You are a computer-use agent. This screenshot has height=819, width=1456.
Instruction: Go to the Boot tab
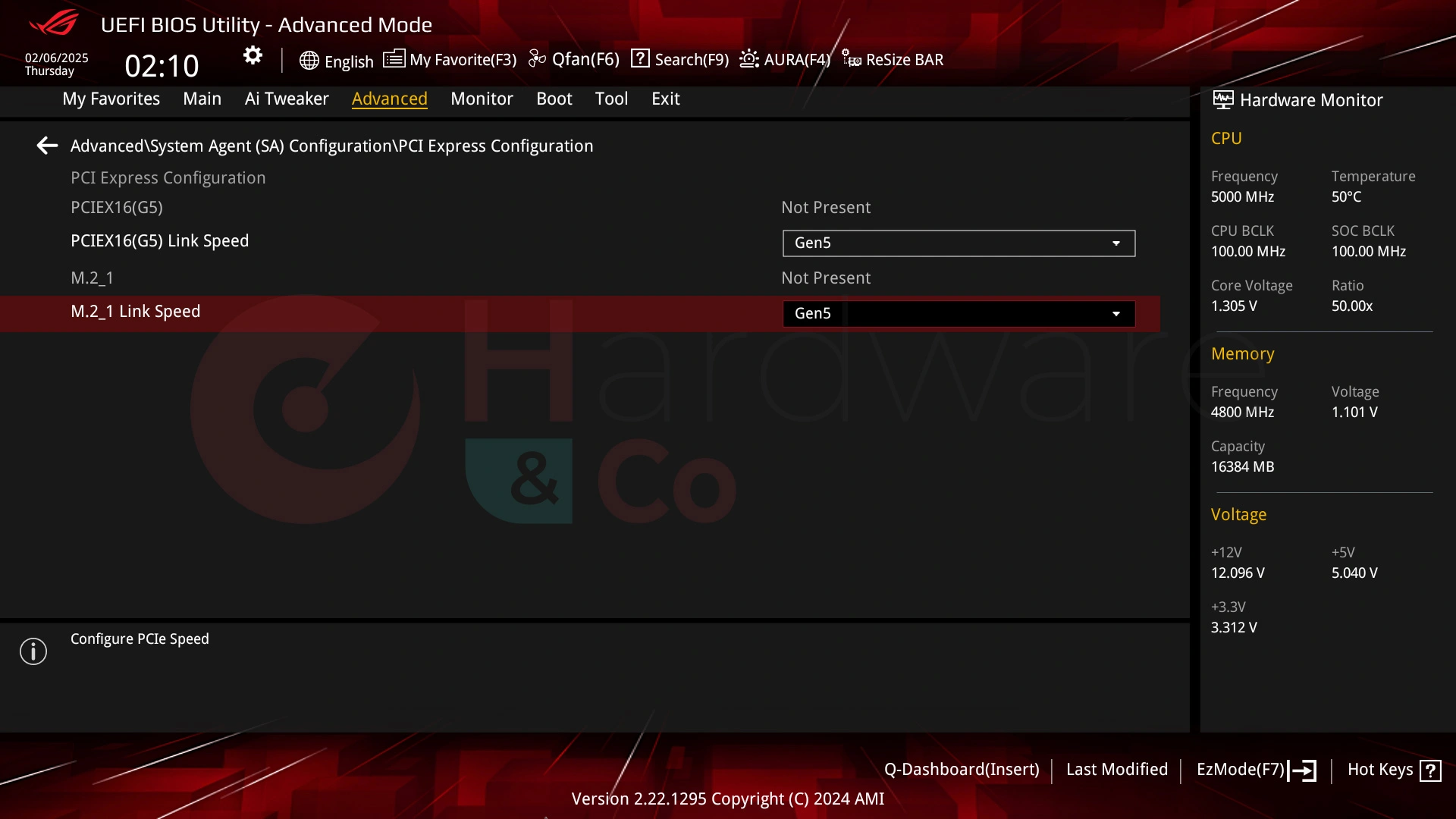pos(554,99)
